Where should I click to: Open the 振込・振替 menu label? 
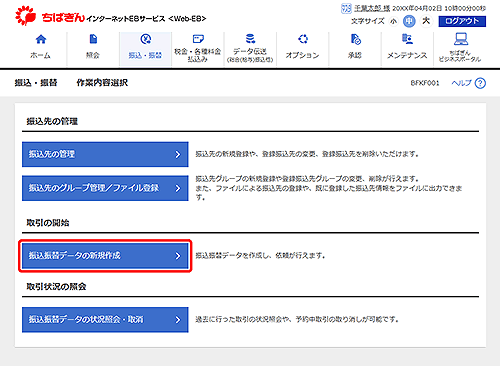[x=145, y=55]
